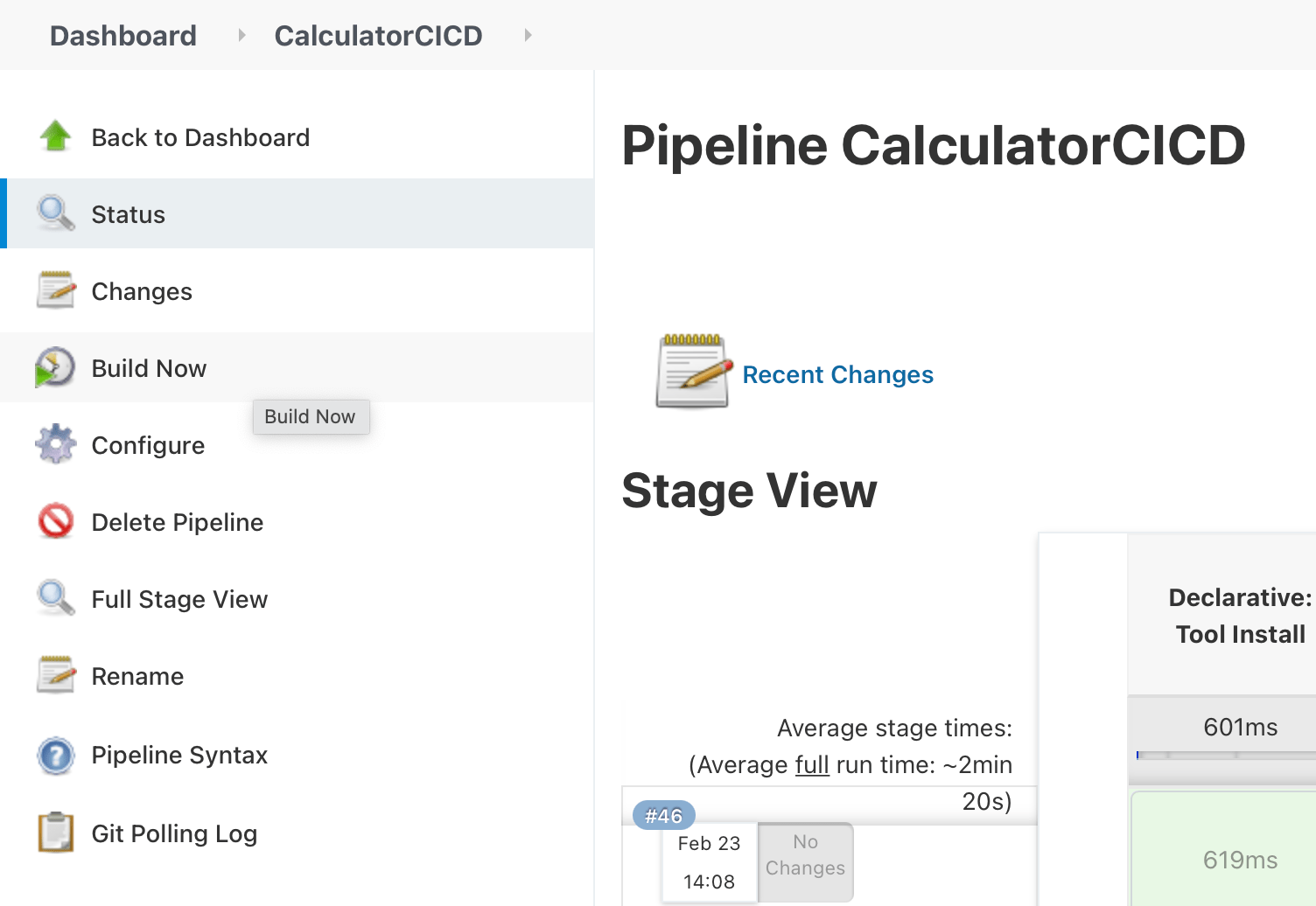Select CalculatorCICD in the breadcrumb bar

pyautogui.click(x=378, y=36)
